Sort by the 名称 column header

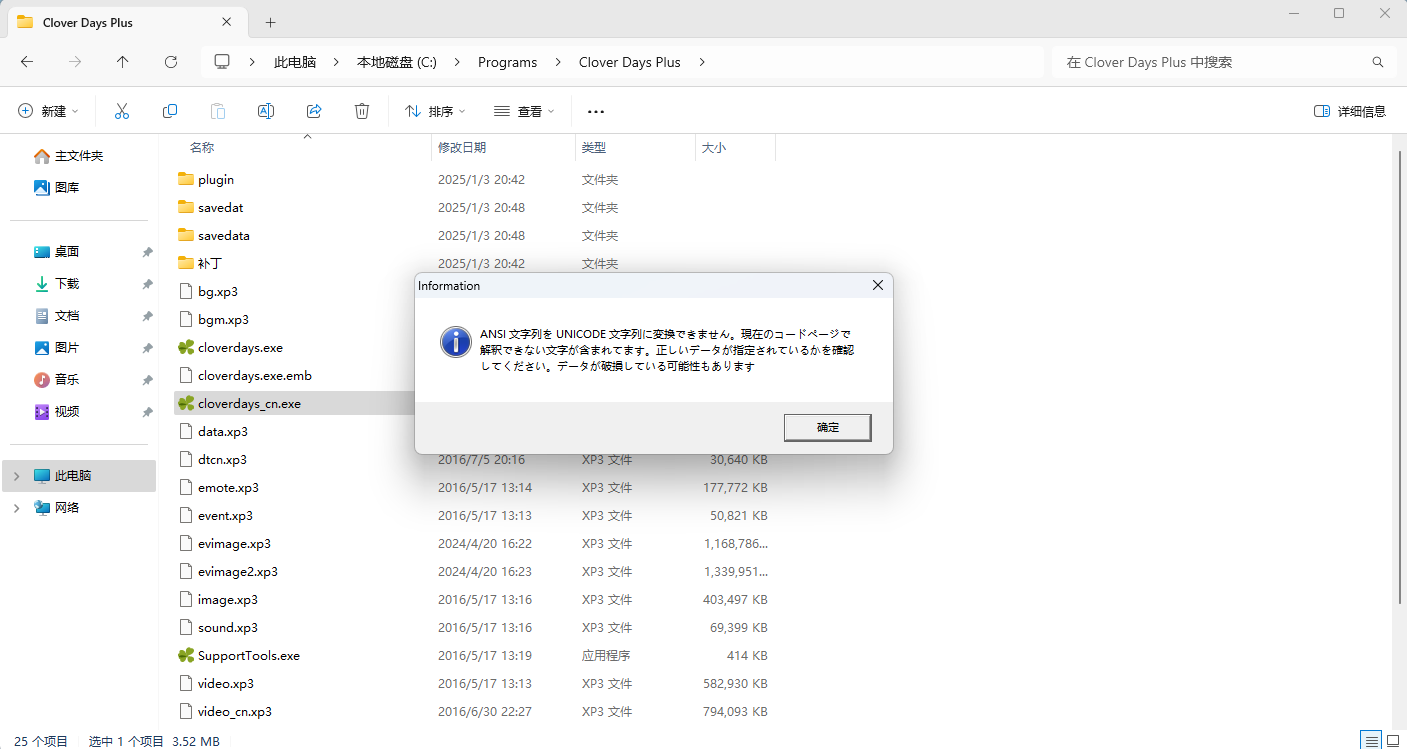(x=202, y=147)
